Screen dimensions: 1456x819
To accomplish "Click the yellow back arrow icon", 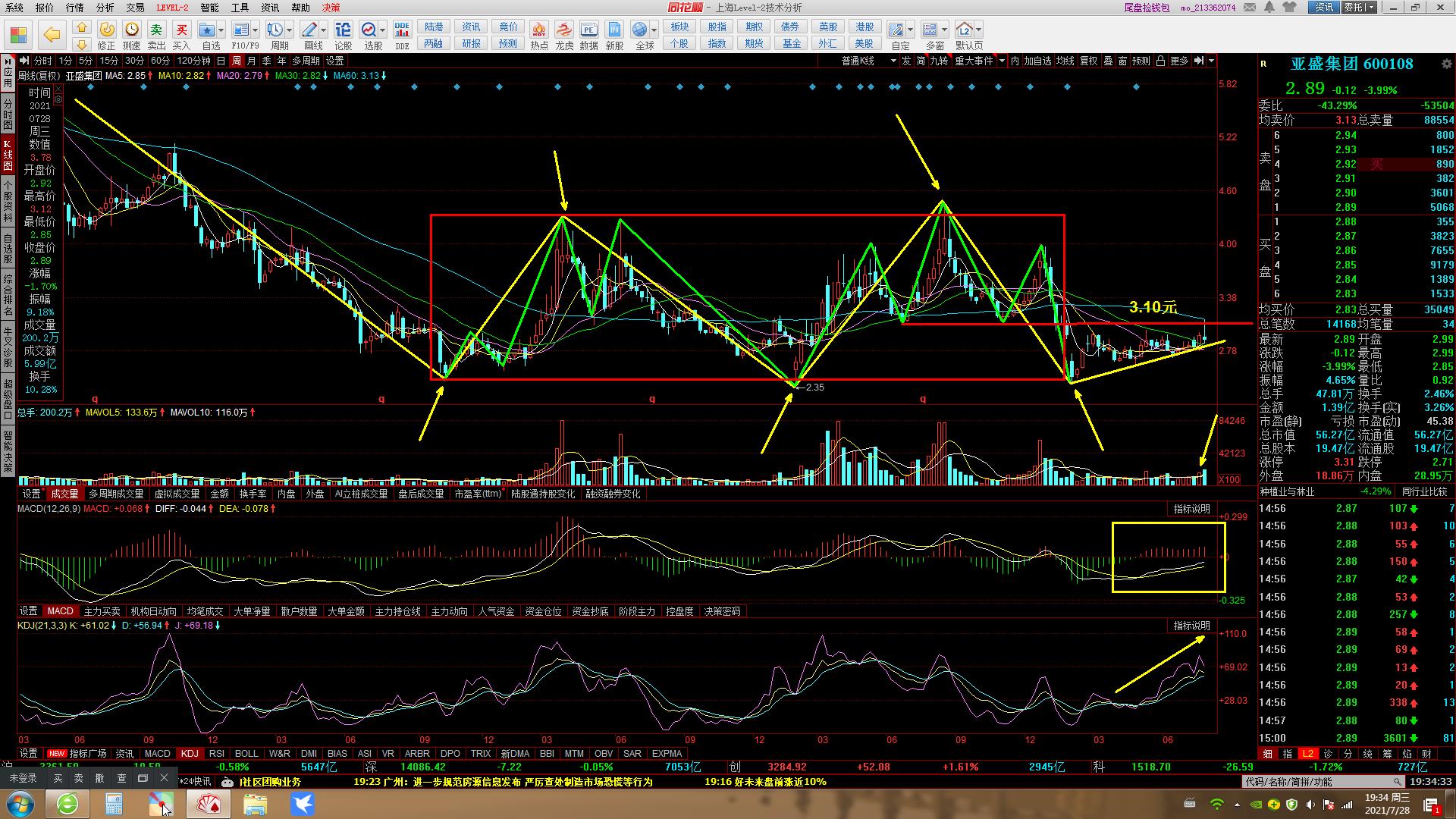I will 52,34.
